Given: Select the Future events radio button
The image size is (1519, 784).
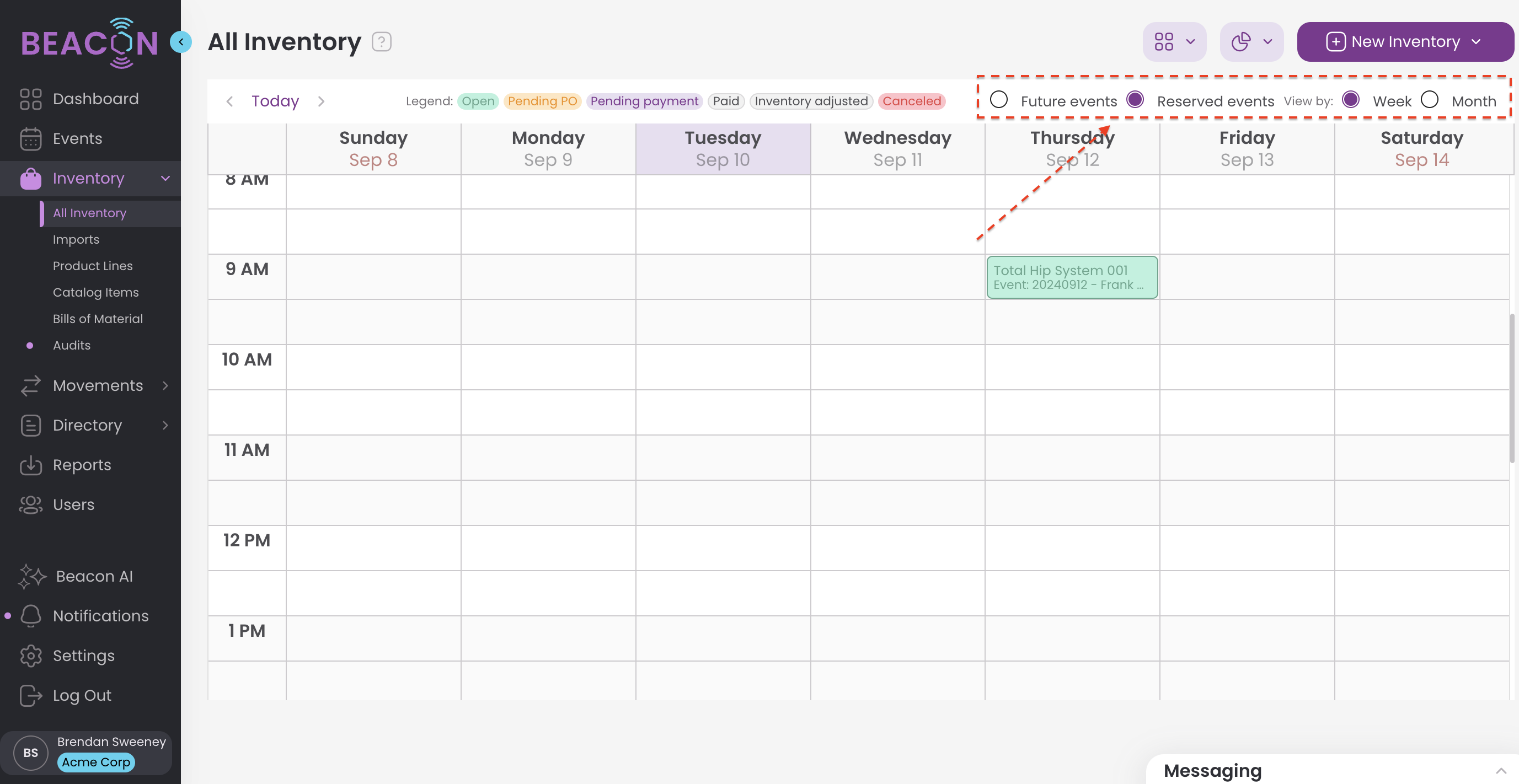Looking at the screenshot, I should pos(998,100).
